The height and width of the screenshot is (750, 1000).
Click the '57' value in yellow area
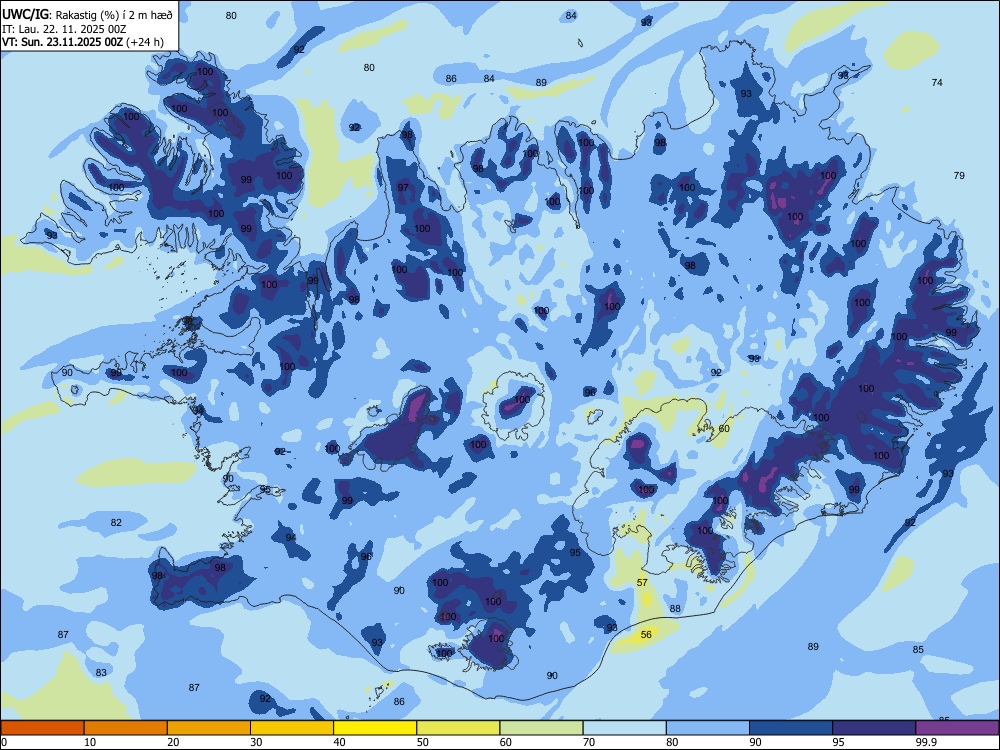pyautogui.click(x=642, y=582)
